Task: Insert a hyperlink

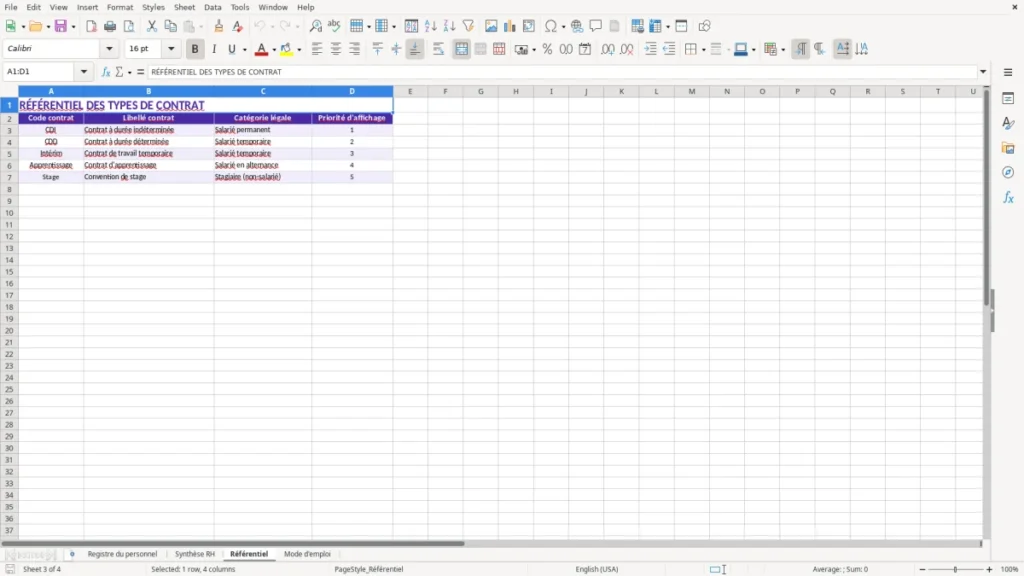Action: pos(577,26)
